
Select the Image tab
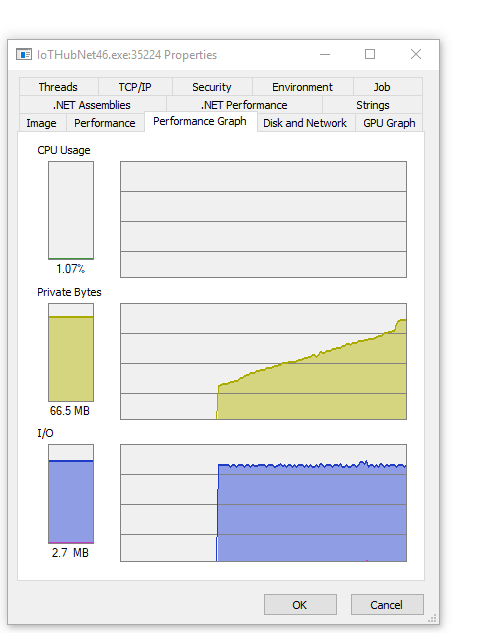click(42, 123)
